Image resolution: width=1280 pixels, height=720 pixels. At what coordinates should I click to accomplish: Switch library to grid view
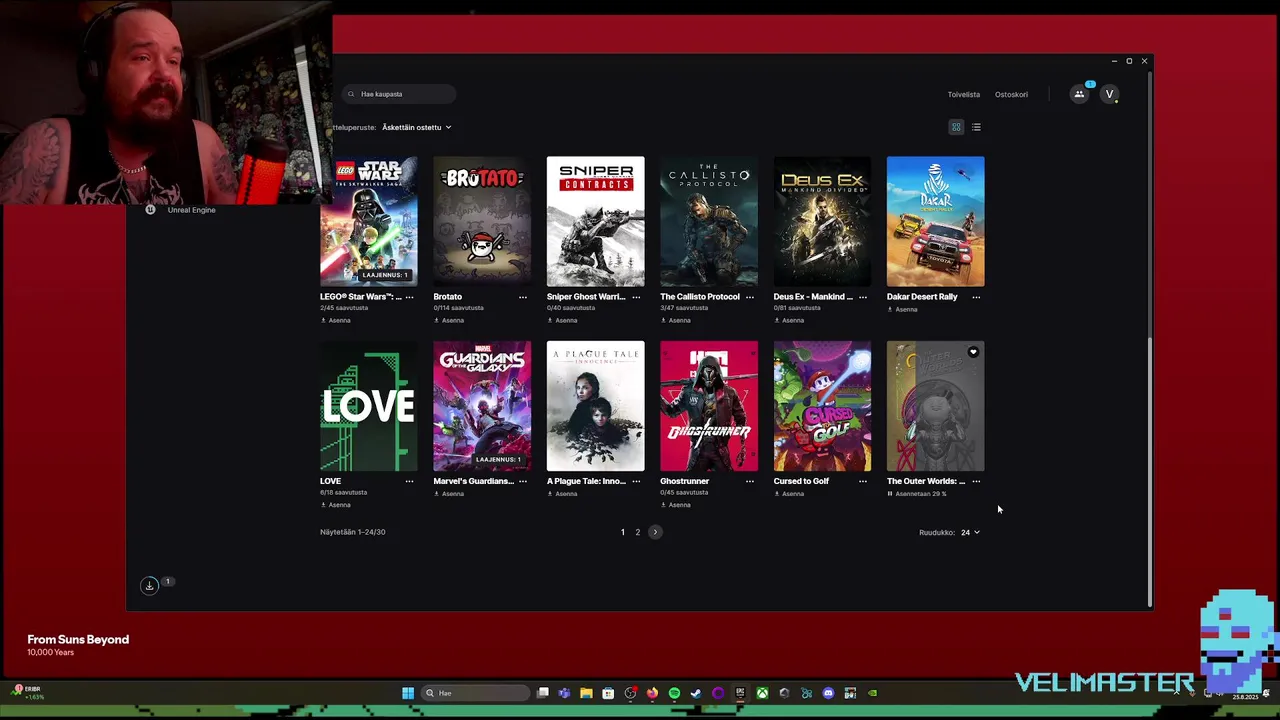click(x=956, y=127)
